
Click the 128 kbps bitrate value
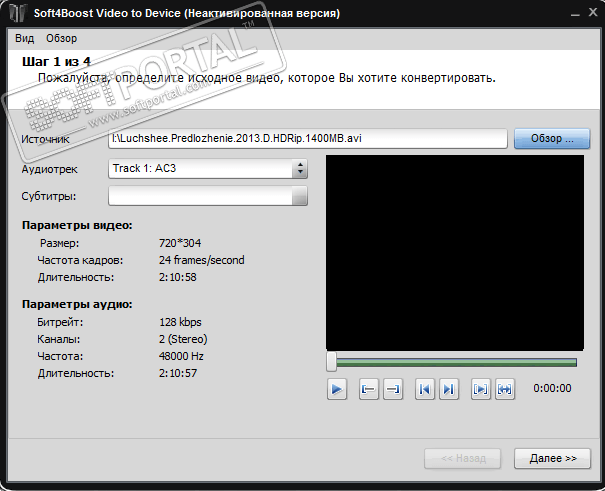(180, 322)
